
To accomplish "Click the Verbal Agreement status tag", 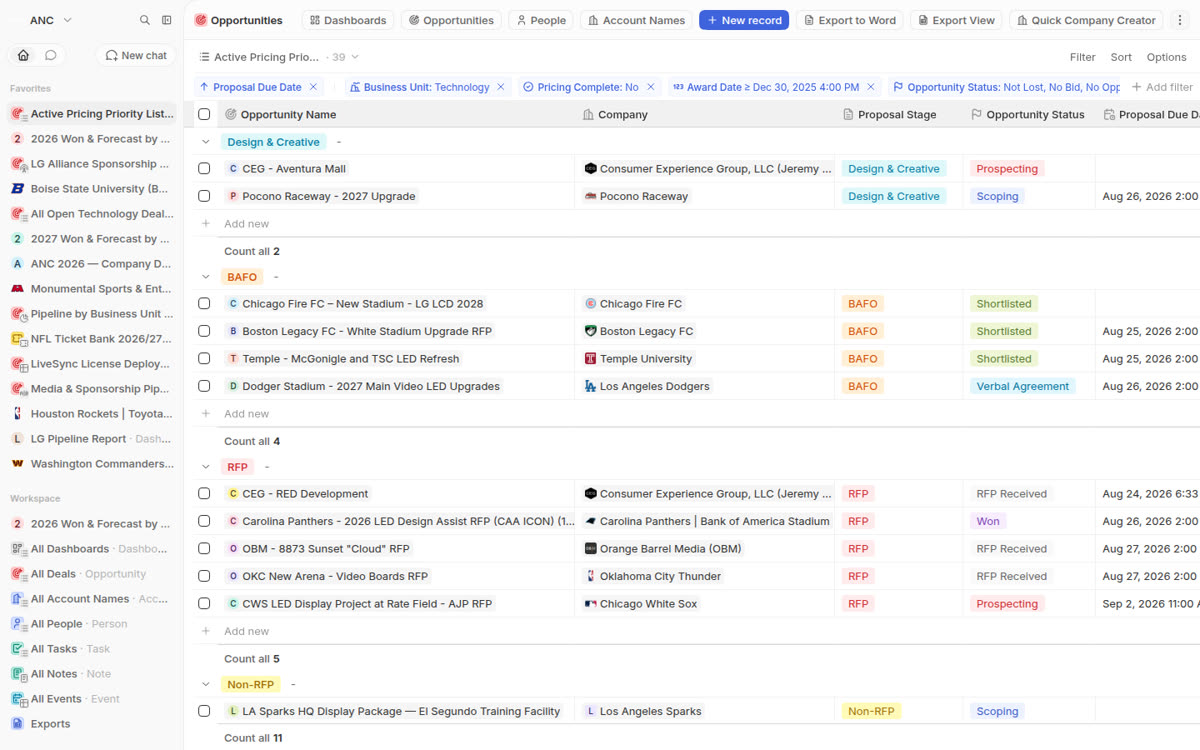I will click(1022, 386).
